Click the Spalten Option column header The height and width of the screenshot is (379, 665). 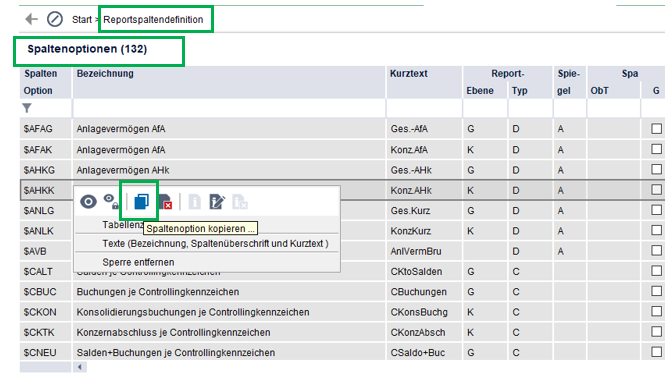[x=45, y=82]
